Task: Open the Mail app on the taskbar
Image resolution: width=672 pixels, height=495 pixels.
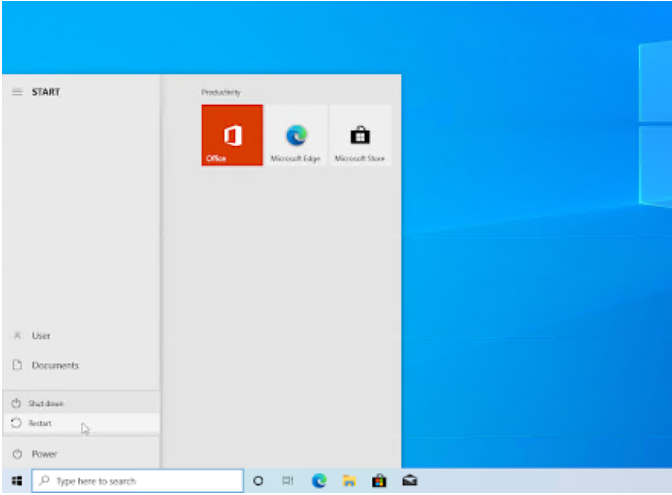Action: pyautogui.click(x=410, y=481)
